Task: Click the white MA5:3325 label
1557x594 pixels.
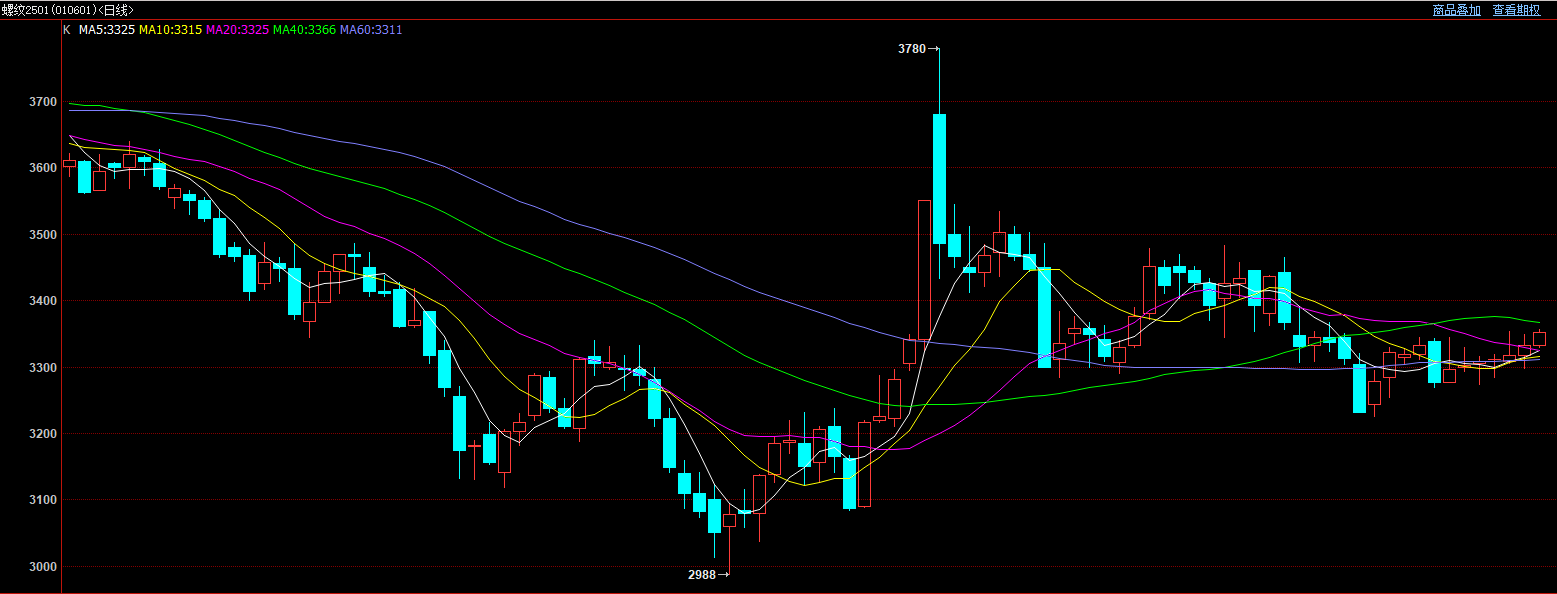Action: (107, 30)
